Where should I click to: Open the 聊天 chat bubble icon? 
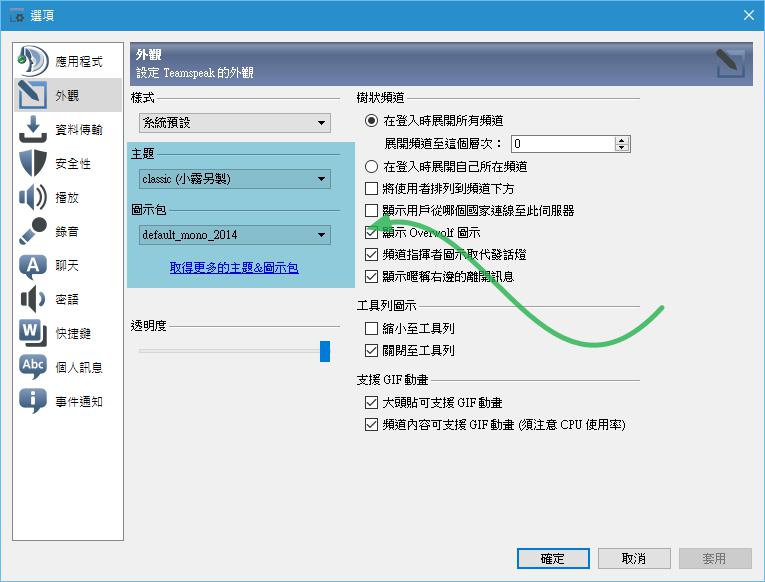coord(33,266)
